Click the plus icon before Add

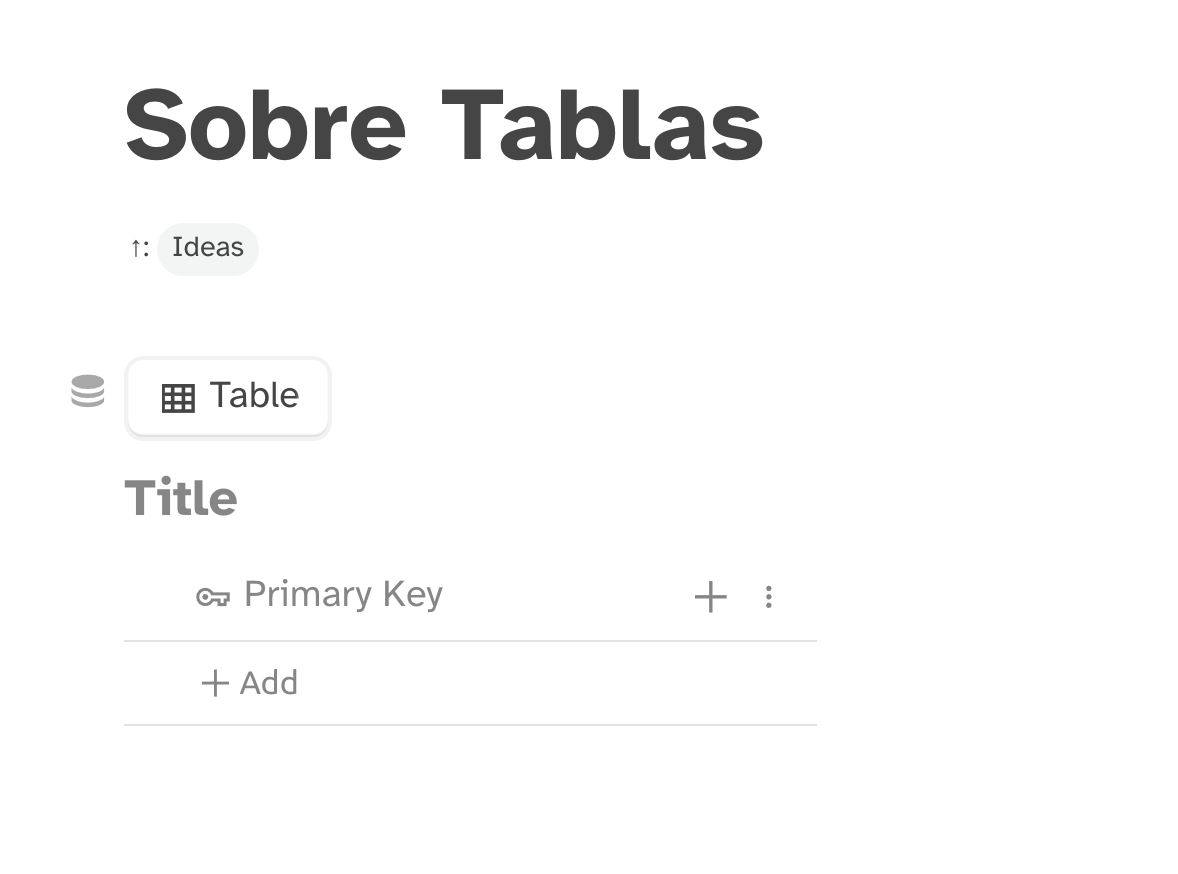click(x=215, y=683)
